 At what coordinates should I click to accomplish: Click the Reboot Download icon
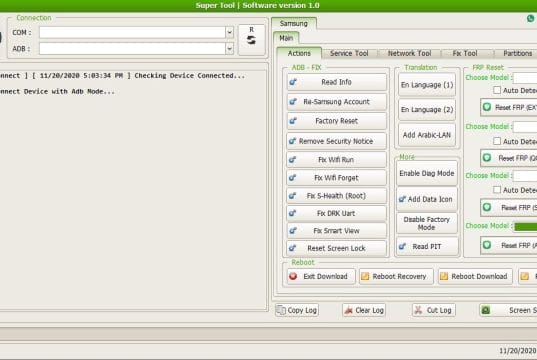pos(444,276)
